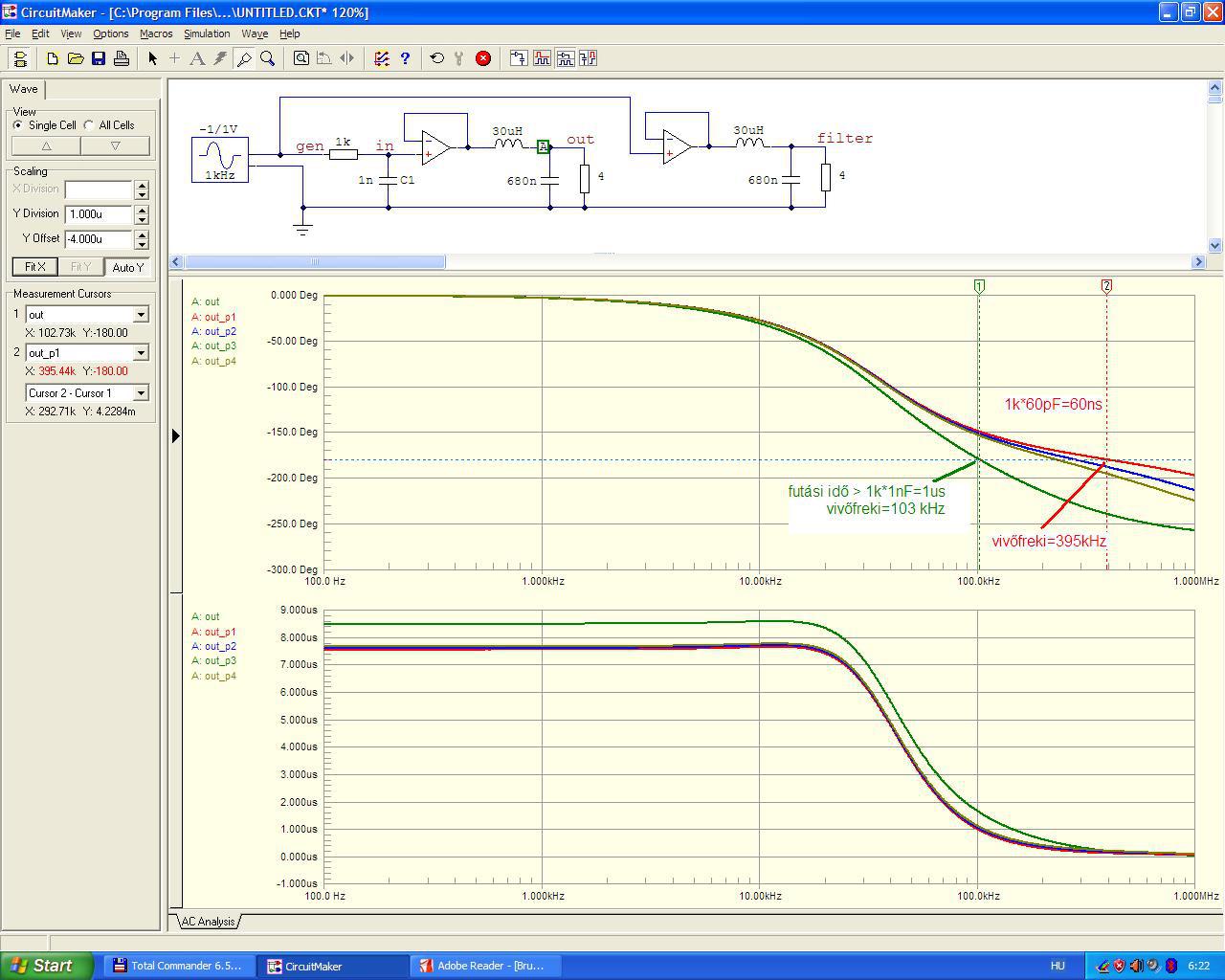This screenshot has width=1225, height=980.
Task: Click the Reset simulation icon
Action: (x=437, y=58)
